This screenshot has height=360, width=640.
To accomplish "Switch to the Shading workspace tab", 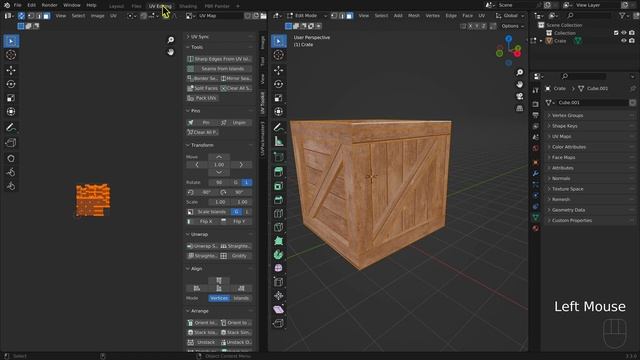I will (188, 6).
